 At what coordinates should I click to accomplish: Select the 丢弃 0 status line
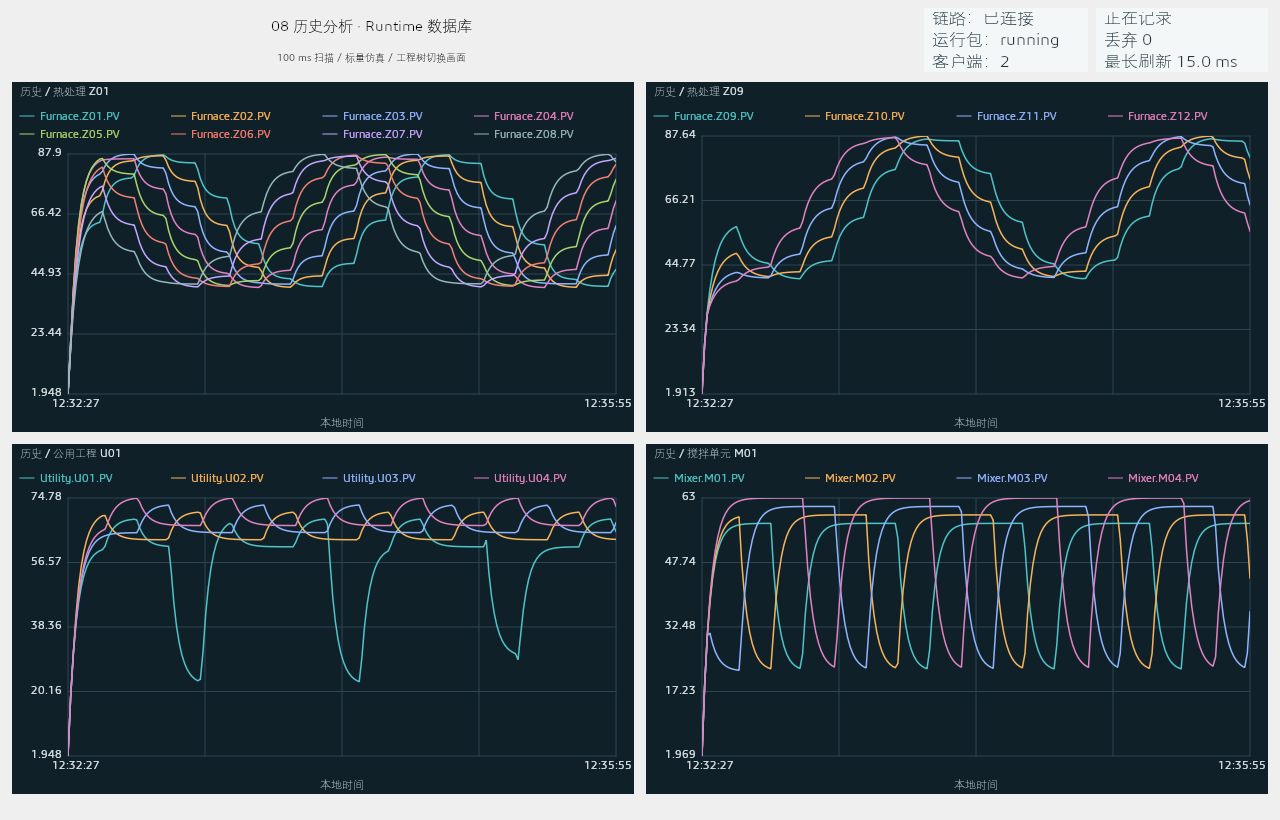tap(1128, 40)
